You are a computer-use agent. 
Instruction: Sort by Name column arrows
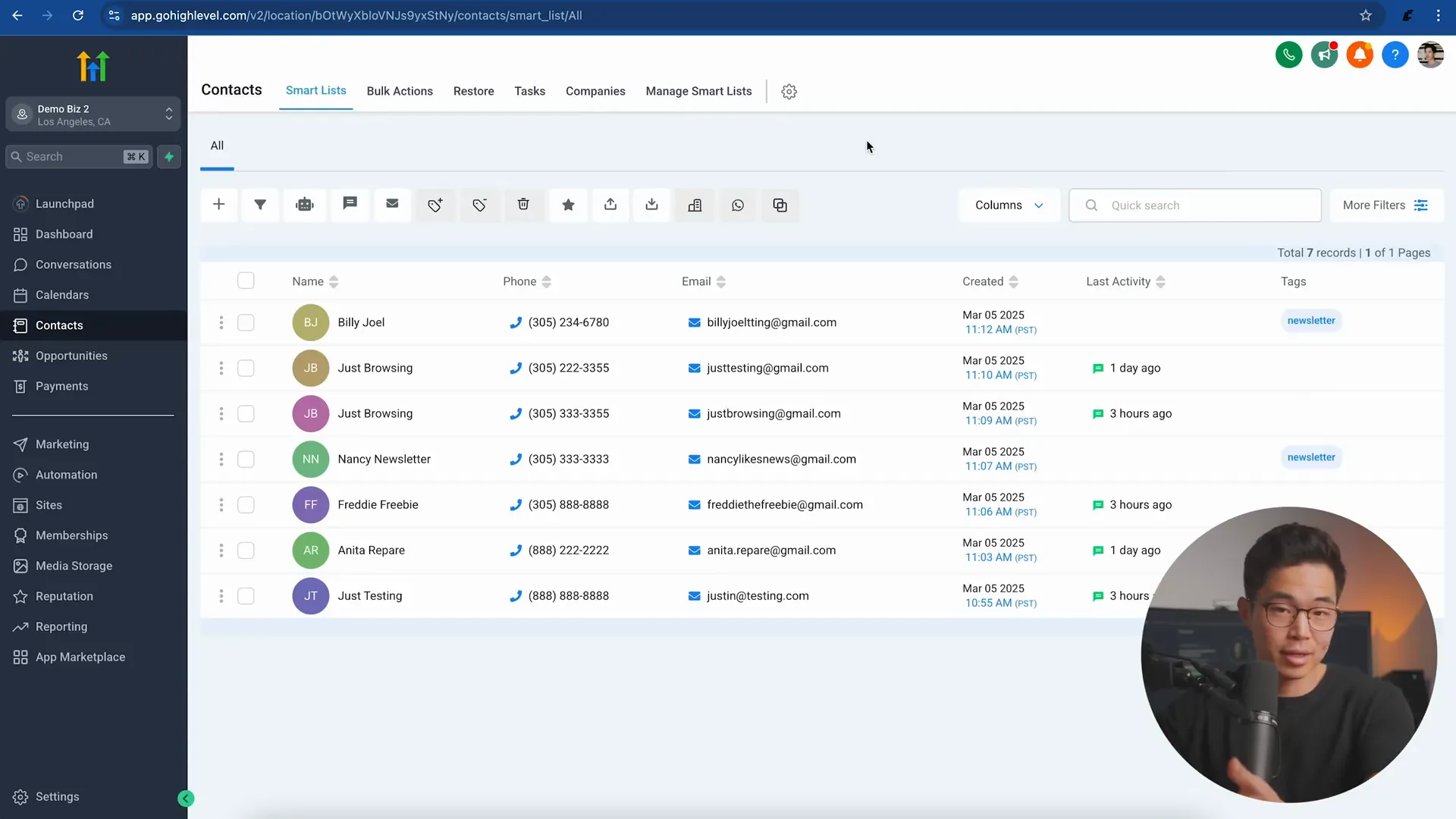click(x=334, y=282)
